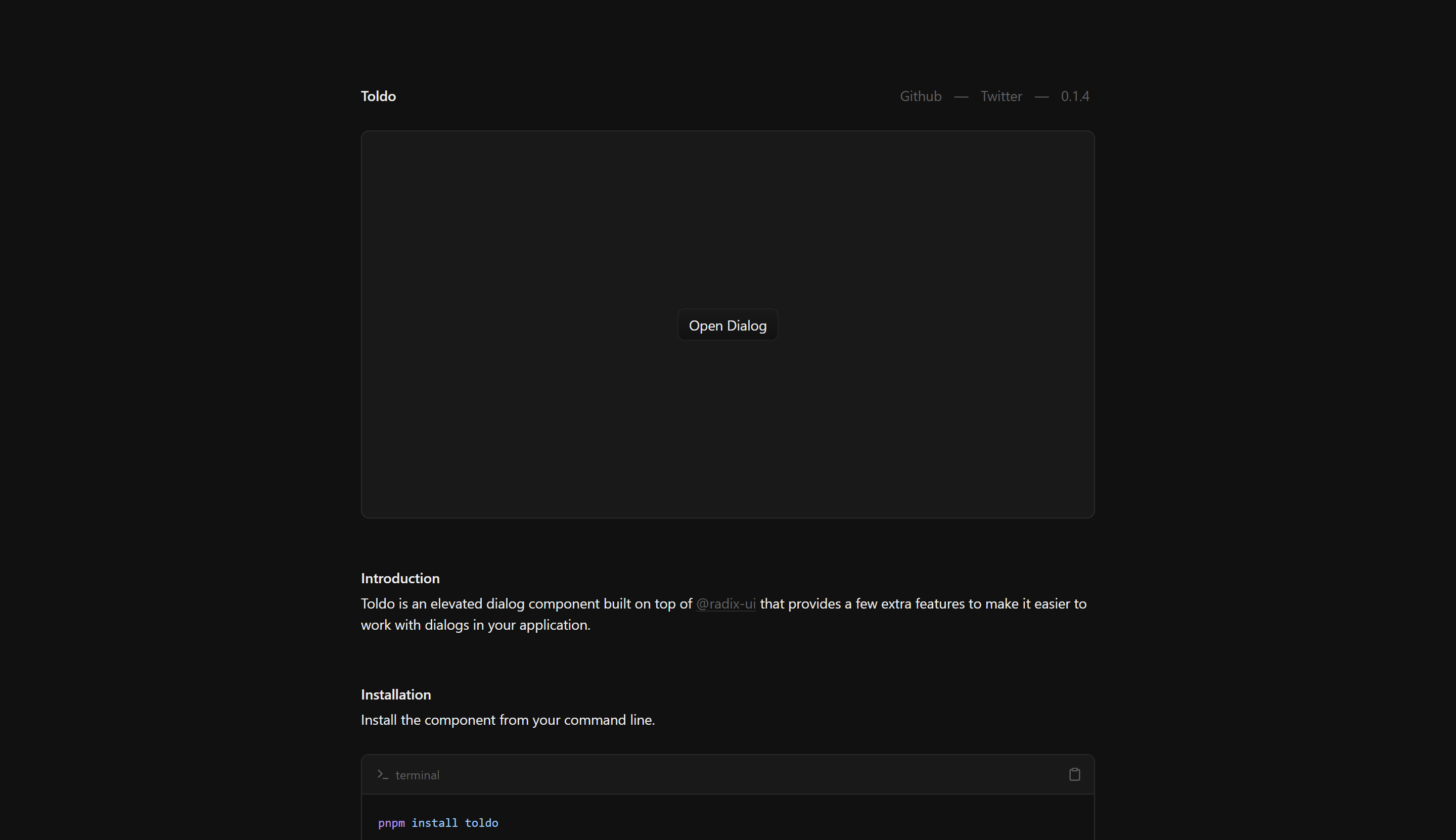Click the Installation heading

click(x=396, y=694)
